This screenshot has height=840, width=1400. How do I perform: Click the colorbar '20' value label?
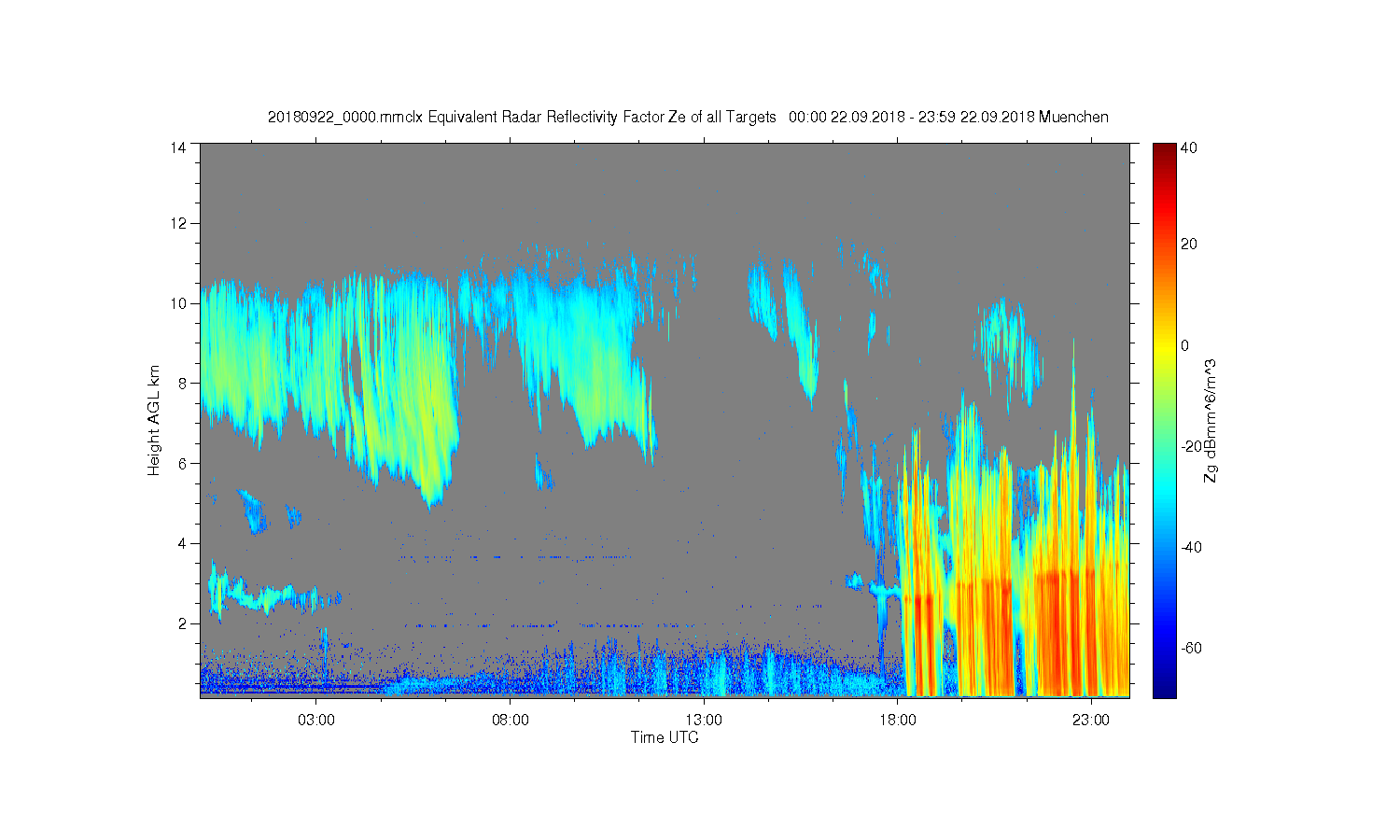tap(1189, 245)
